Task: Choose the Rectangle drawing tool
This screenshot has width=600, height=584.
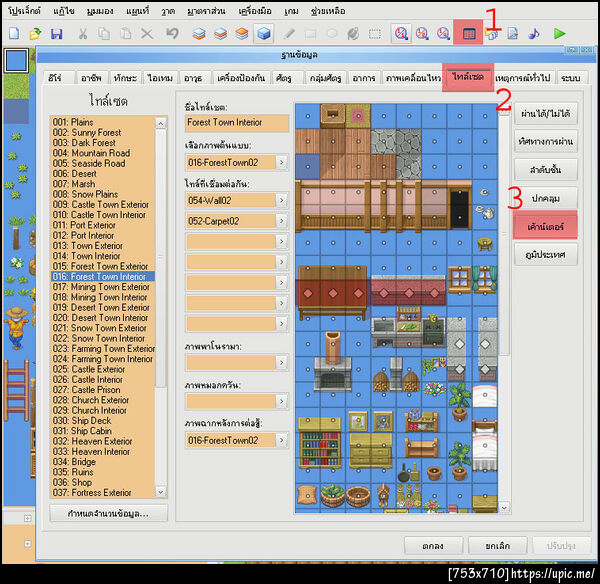Action: point(310,34)
